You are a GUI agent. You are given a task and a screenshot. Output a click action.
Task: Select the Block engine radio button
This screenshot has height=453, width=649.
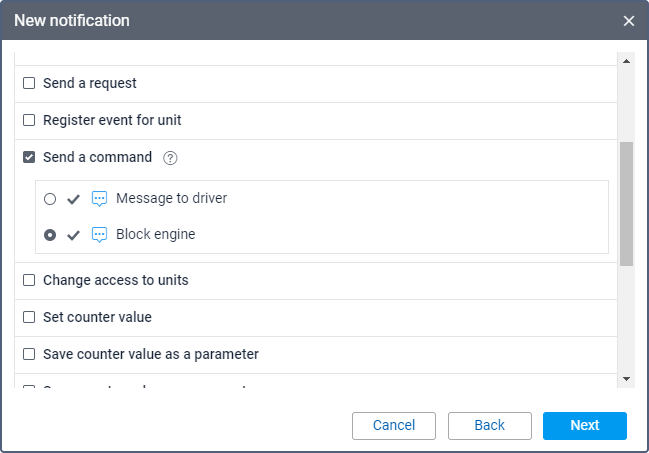[x=50, y=235]
